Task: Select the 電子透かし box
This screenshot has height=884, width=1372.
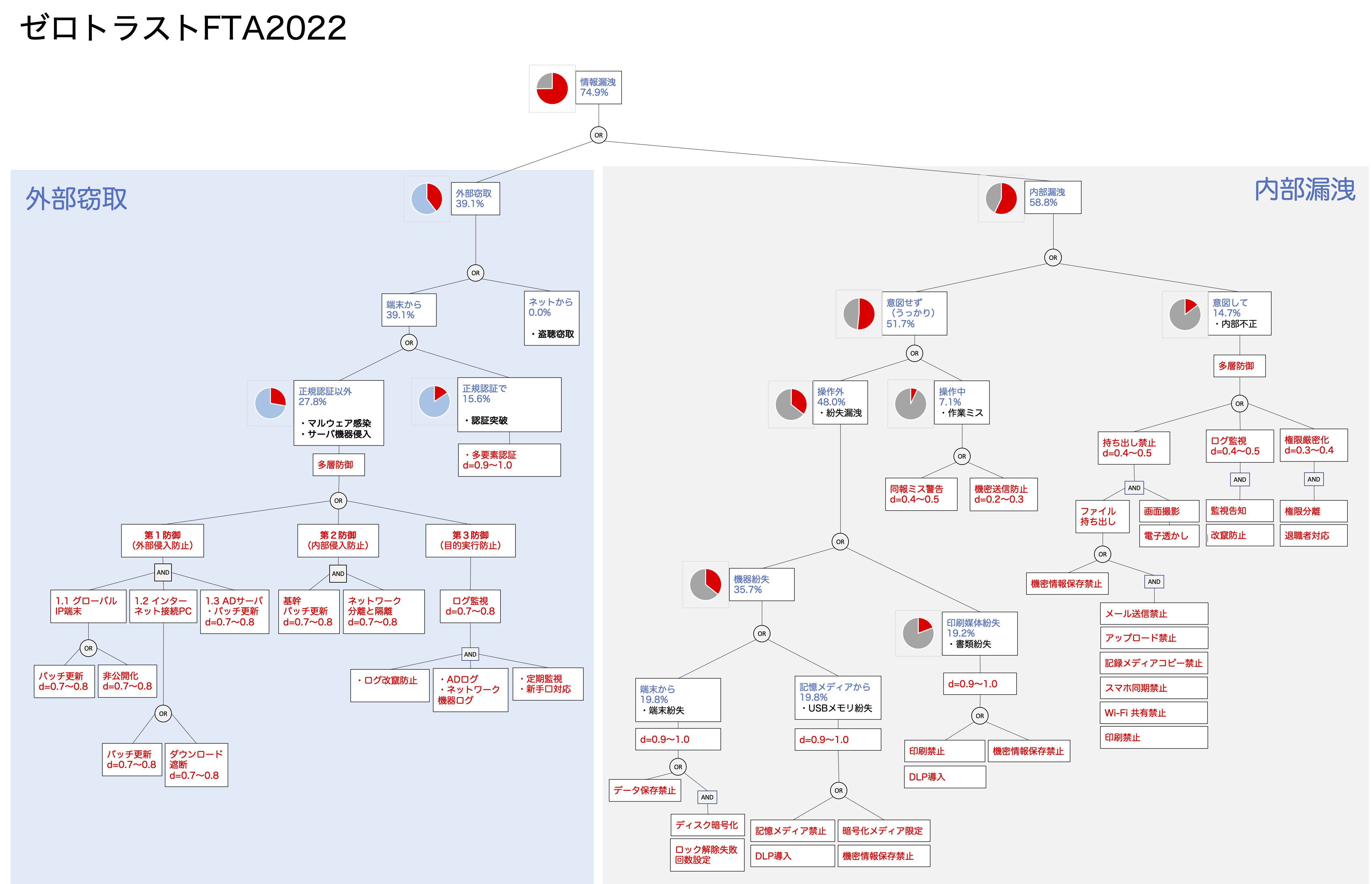Action: point(1169,535)
